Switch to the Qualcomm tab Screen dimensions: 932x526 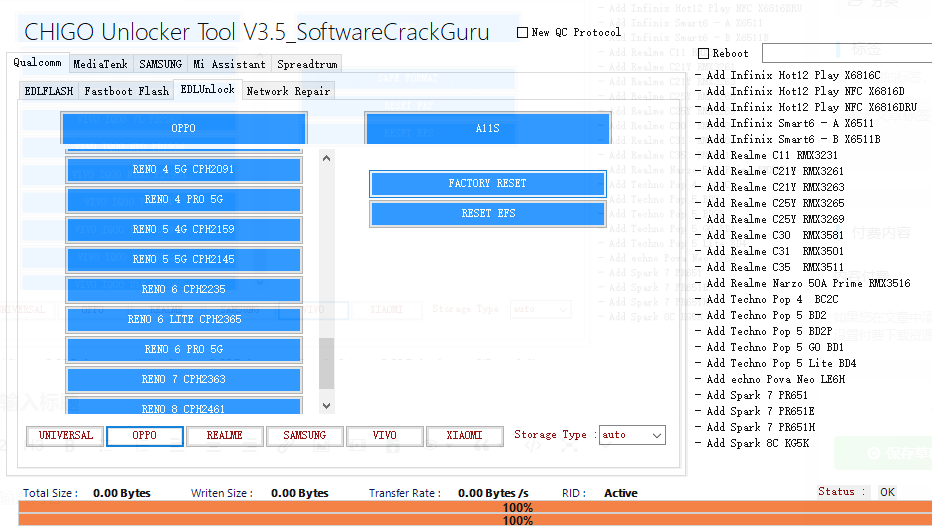pos(37,62)
